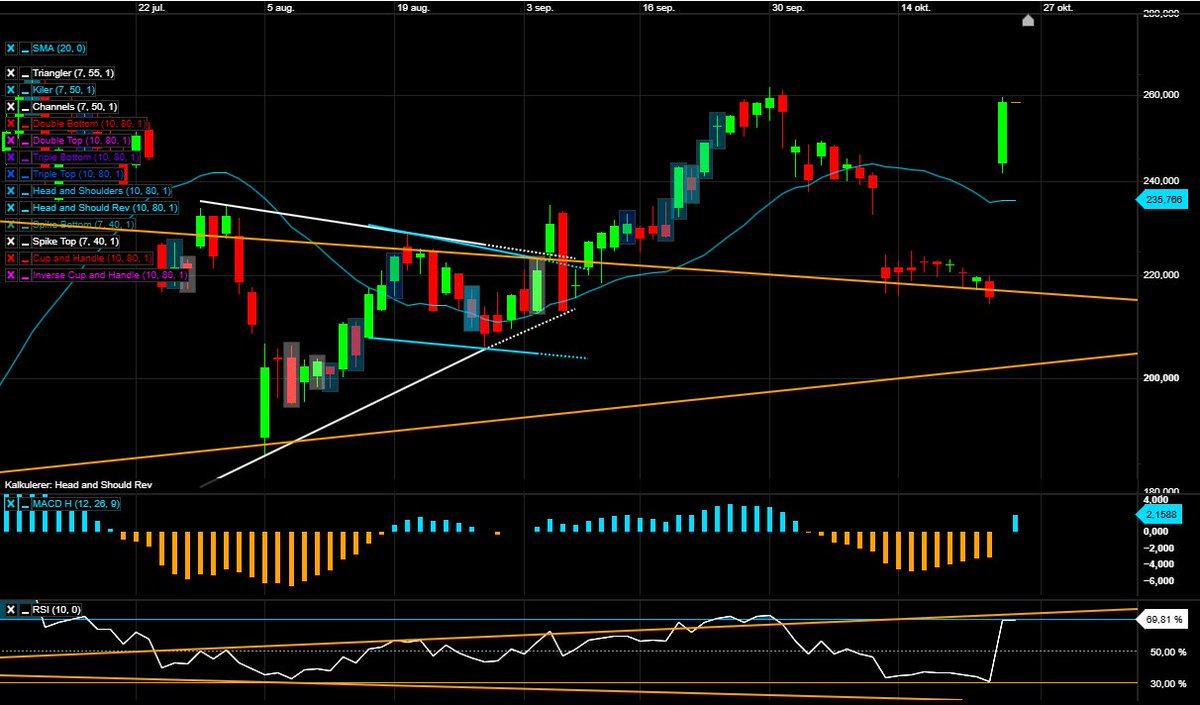Select the Head and Shoulders (10, 80, 1) label
The height and width of the screenshot is (705, 1200).
tap(102, 191)
